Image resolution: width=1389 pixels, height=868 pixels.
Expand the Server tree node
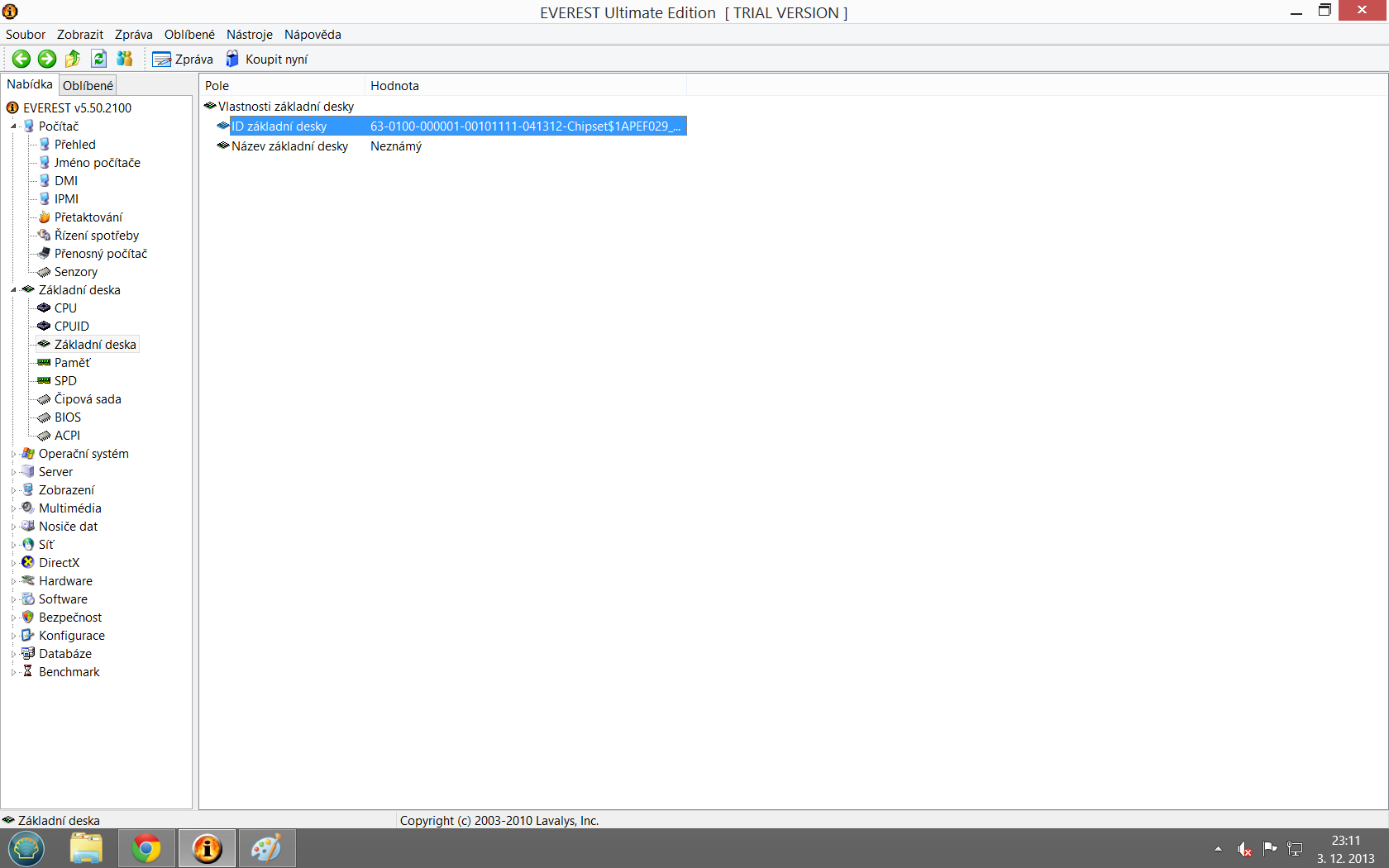pos(13,472)
